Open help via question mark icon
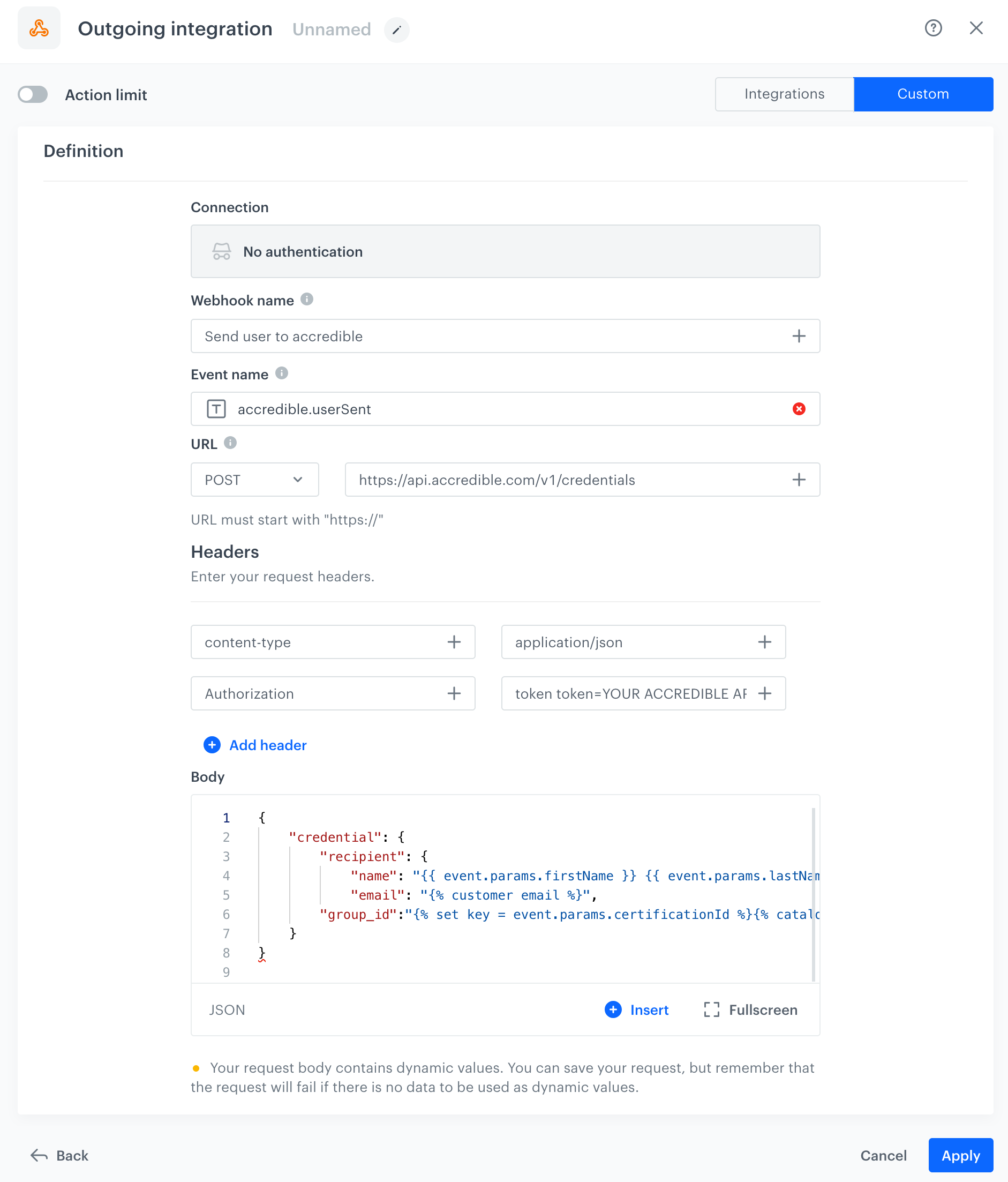Screen dimensions: 1008x1182 [932, 28]
